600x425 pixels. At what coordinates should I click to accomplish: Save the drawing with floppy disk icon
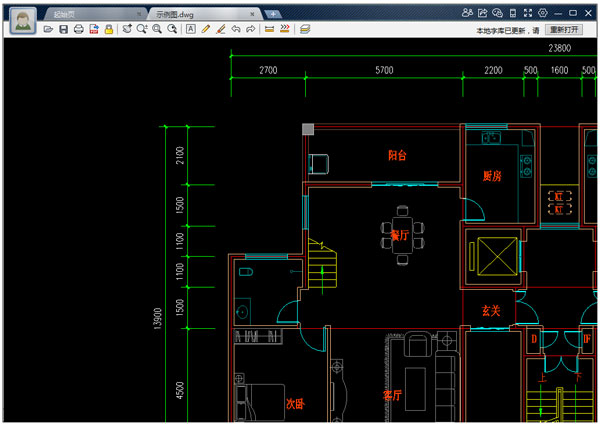pyautogui.click(x=64, y=29)
